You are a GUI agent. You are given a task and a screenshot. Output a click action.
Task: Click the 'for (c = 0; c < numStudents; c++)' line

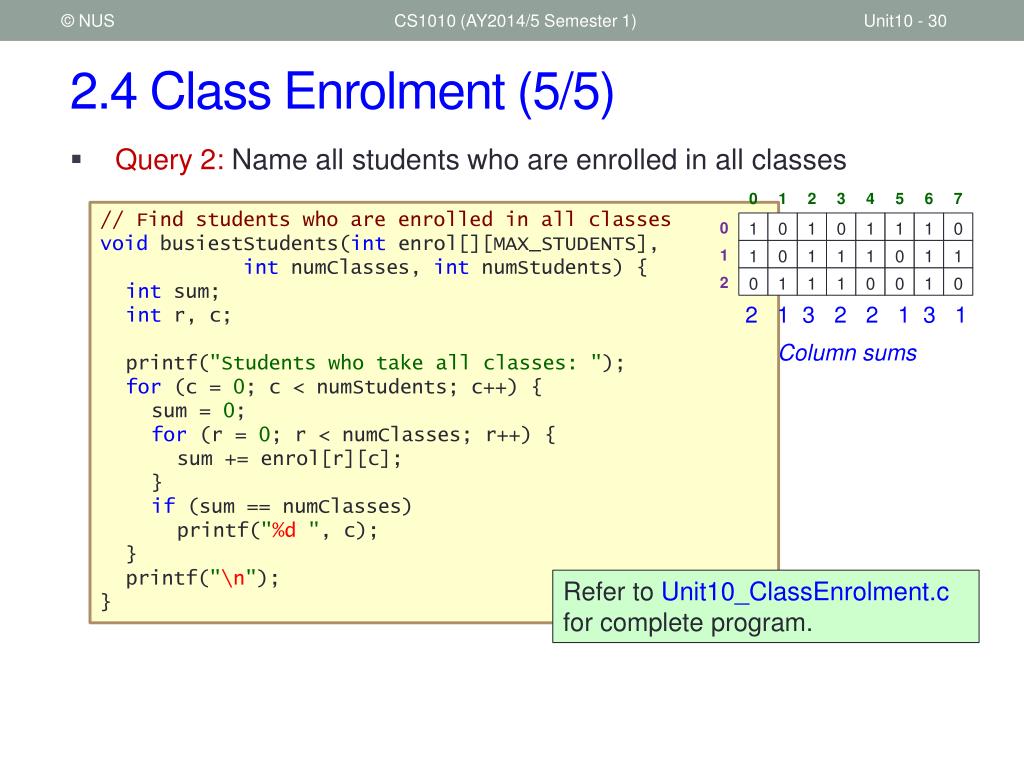click(334, 387)
